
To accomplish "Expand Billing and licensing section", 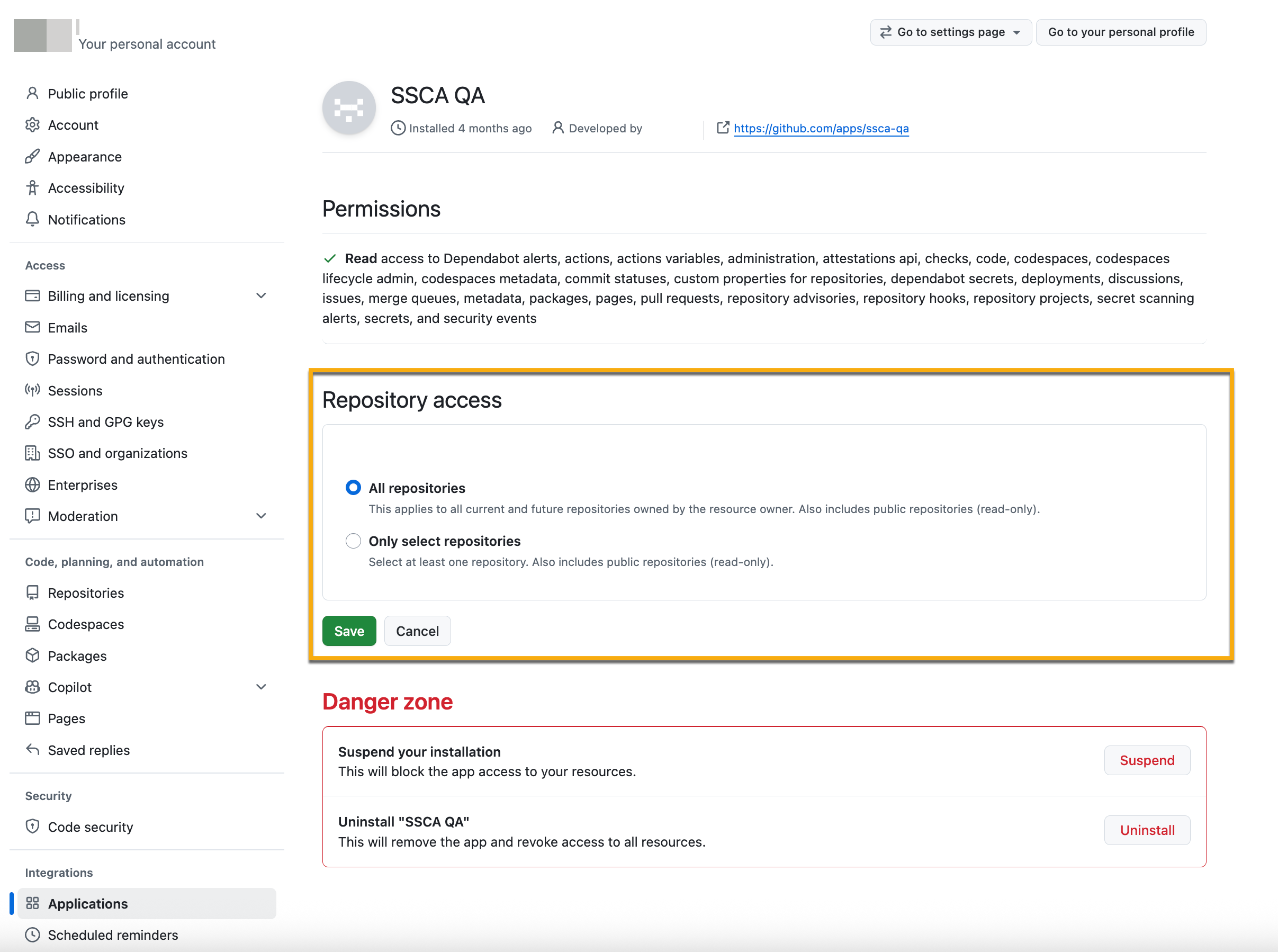I will [261, 295].
